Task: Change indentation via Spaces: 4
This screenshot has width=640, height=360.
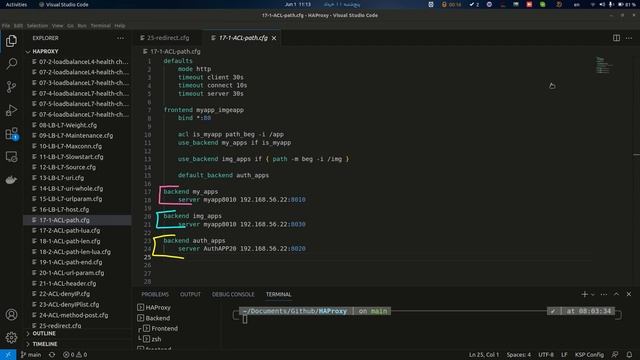Action: pyautogui.click(x=519, y=355)
